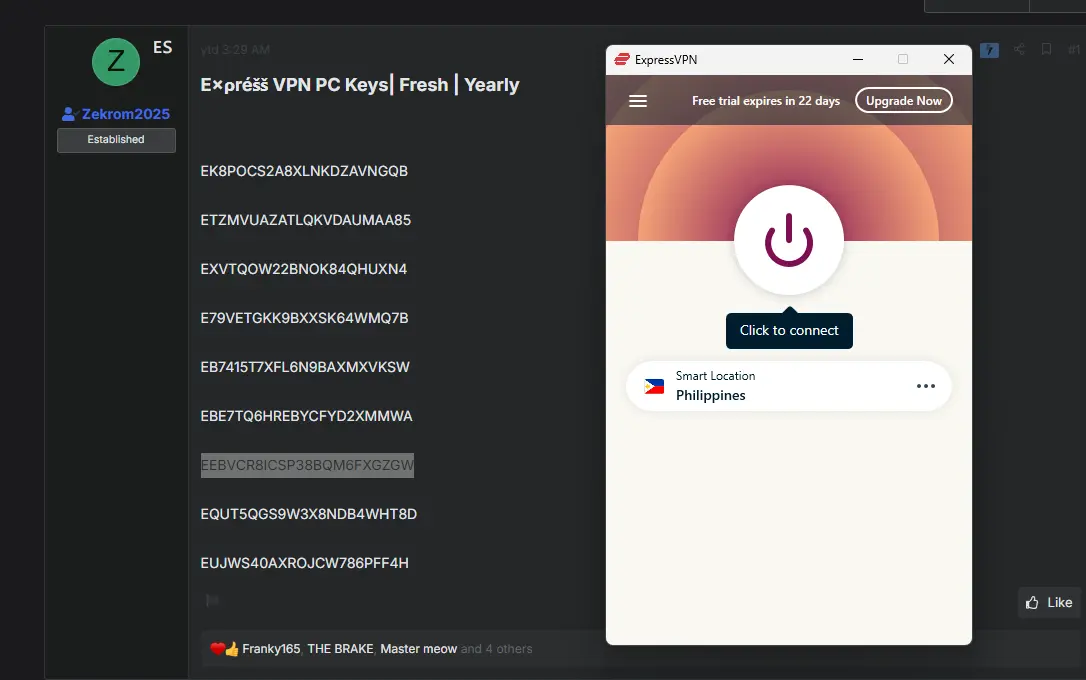Open Master meow reaction user link
The height and width of the screenshot is (680, 1086).
tap(418, 649)
